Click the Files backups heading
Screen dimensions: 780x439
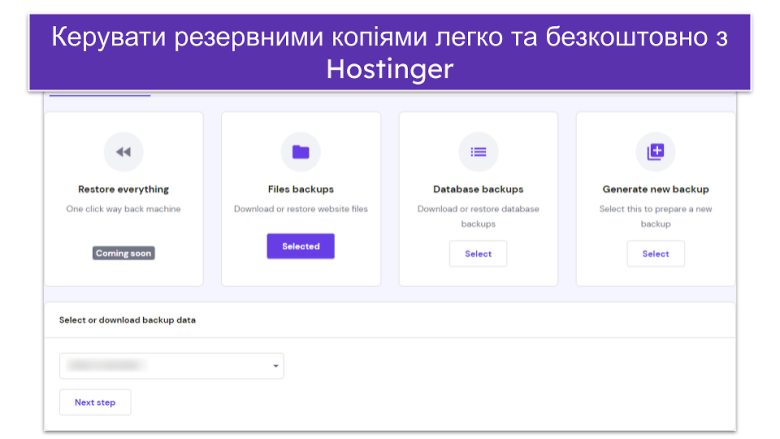(300, 189)
